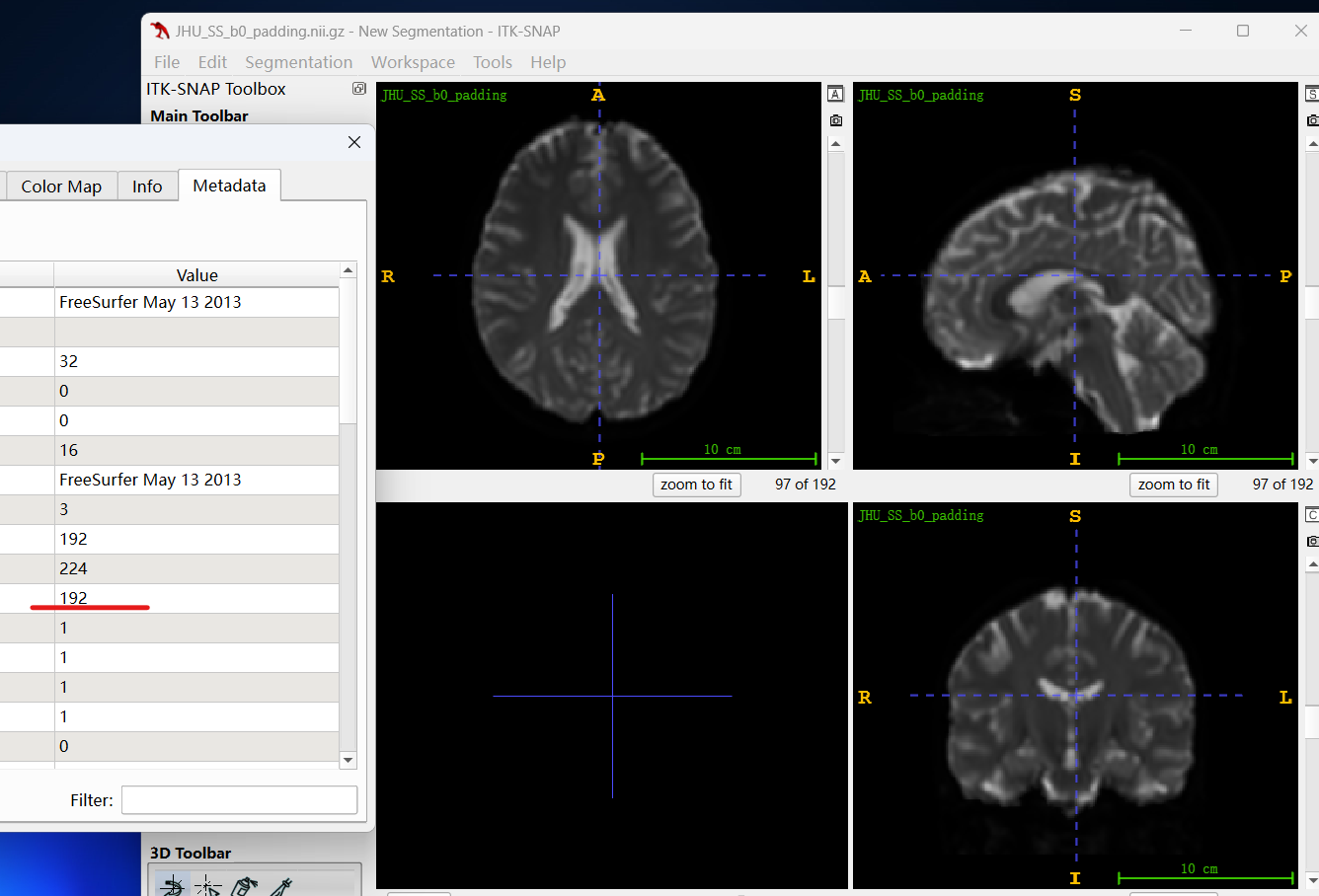Select the 192 cell directly below 224

(x=196, y=598)
